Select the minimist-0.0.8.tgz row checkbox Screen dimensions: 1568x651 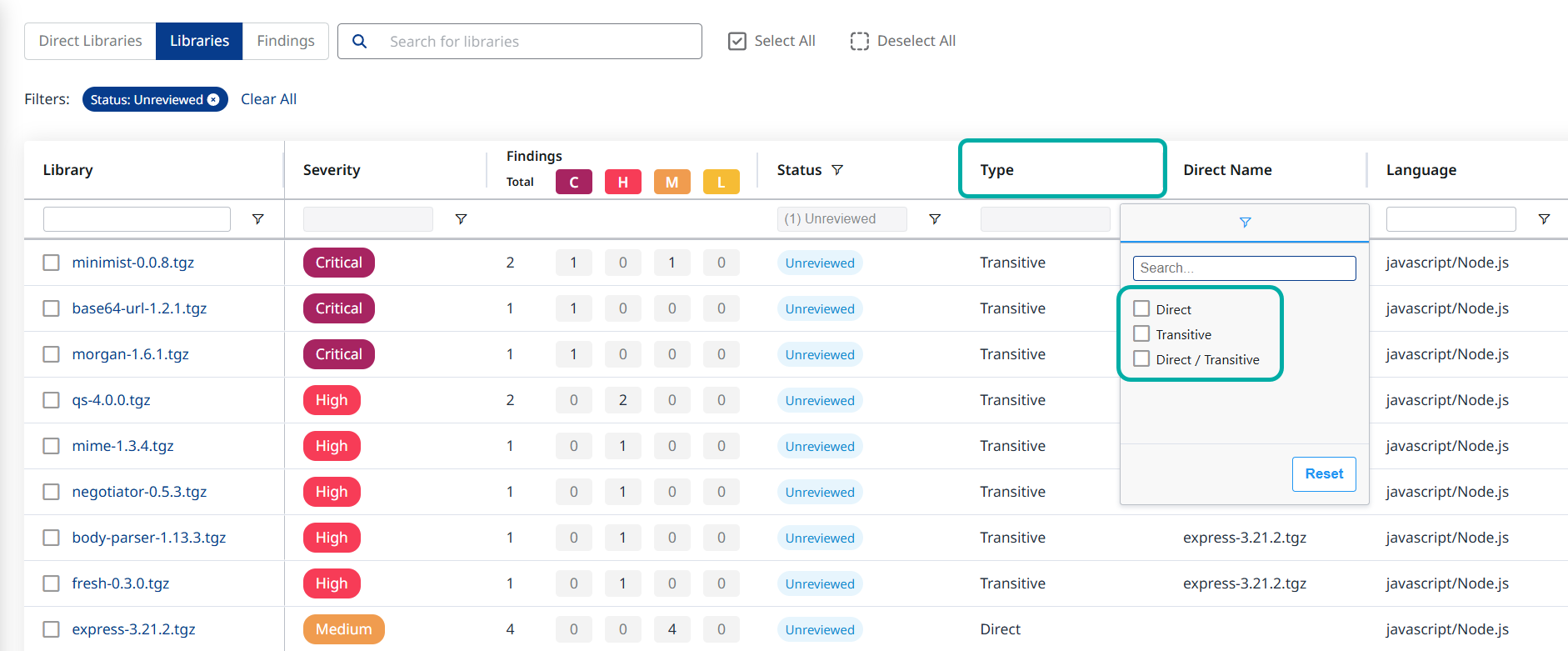[x=52, y=263]
